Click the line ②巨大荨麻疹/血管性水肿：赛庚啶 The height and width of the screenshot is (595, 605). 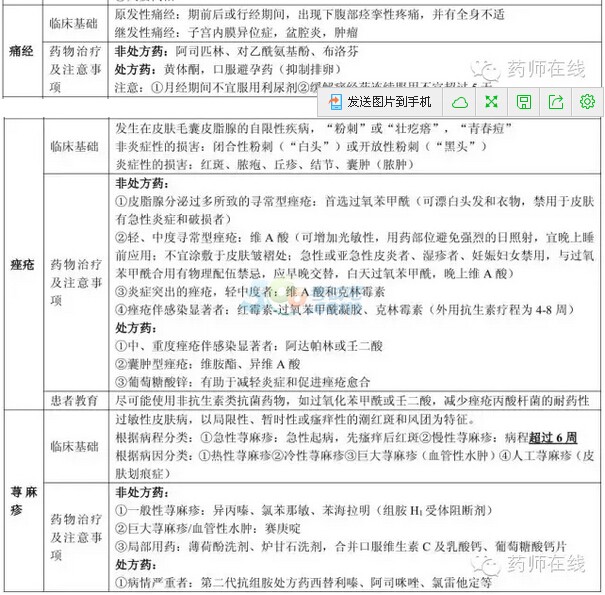208,529
